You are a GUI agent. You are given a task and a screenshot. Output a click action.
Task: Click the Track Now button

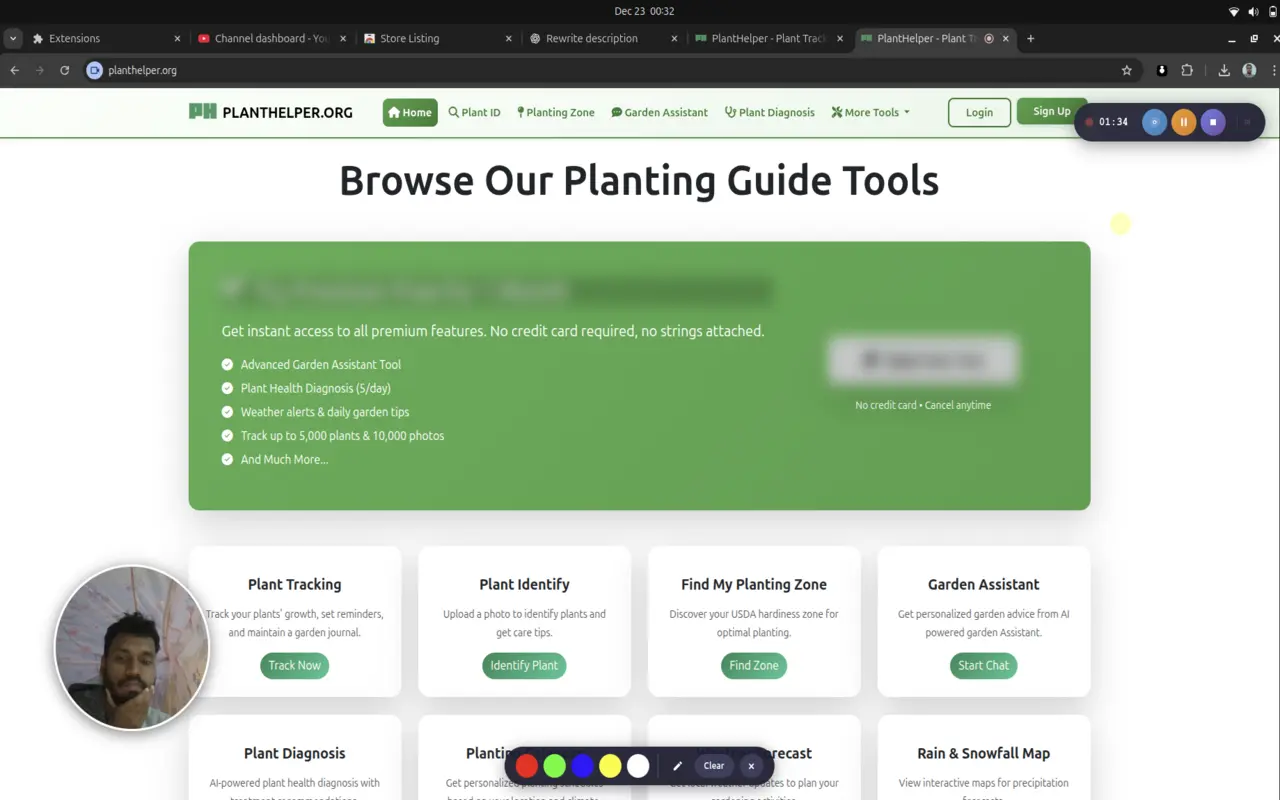coord(294,665)
